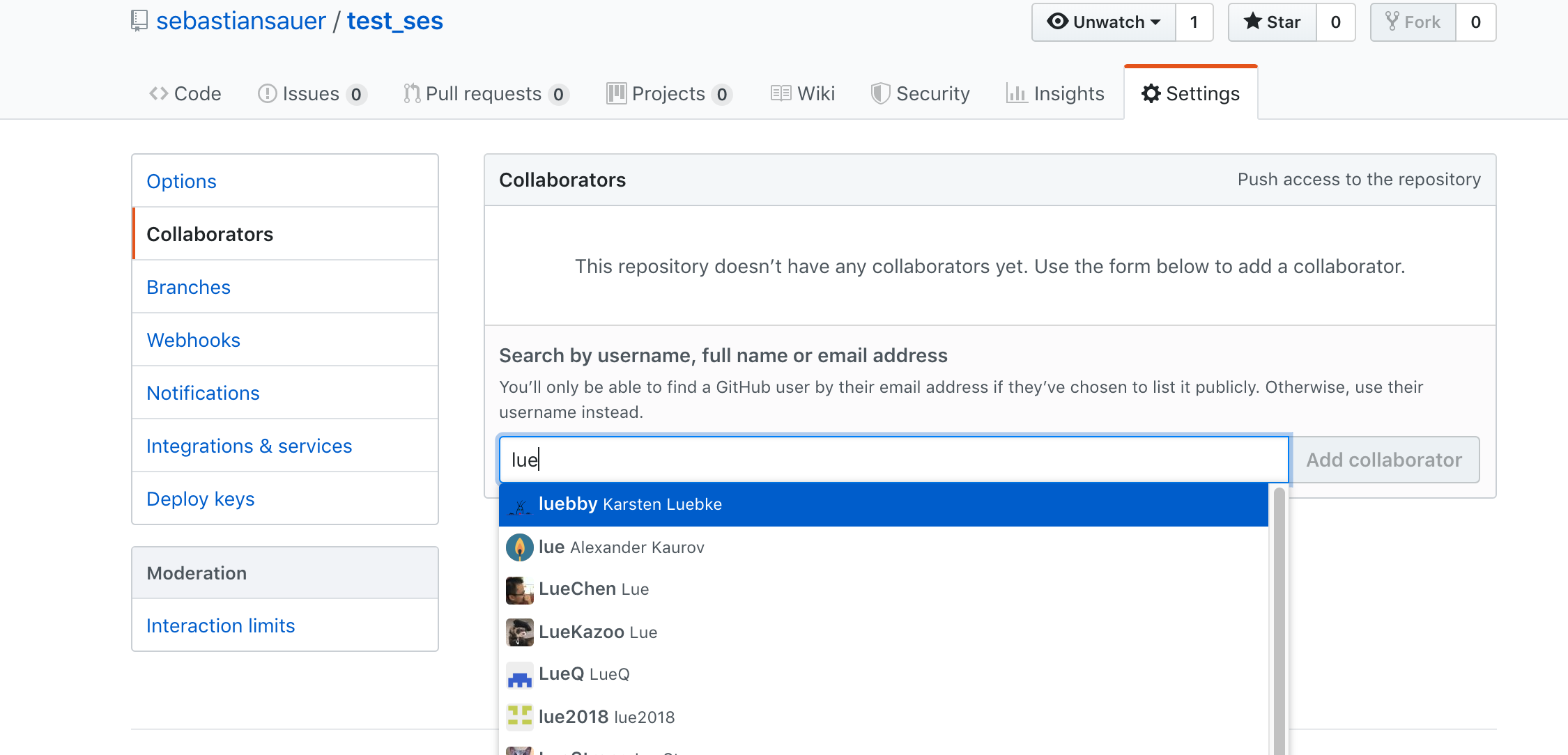Open Deploy keys settings
The width and height of the screenshot is (1568, 755).
tap(285, 499)
